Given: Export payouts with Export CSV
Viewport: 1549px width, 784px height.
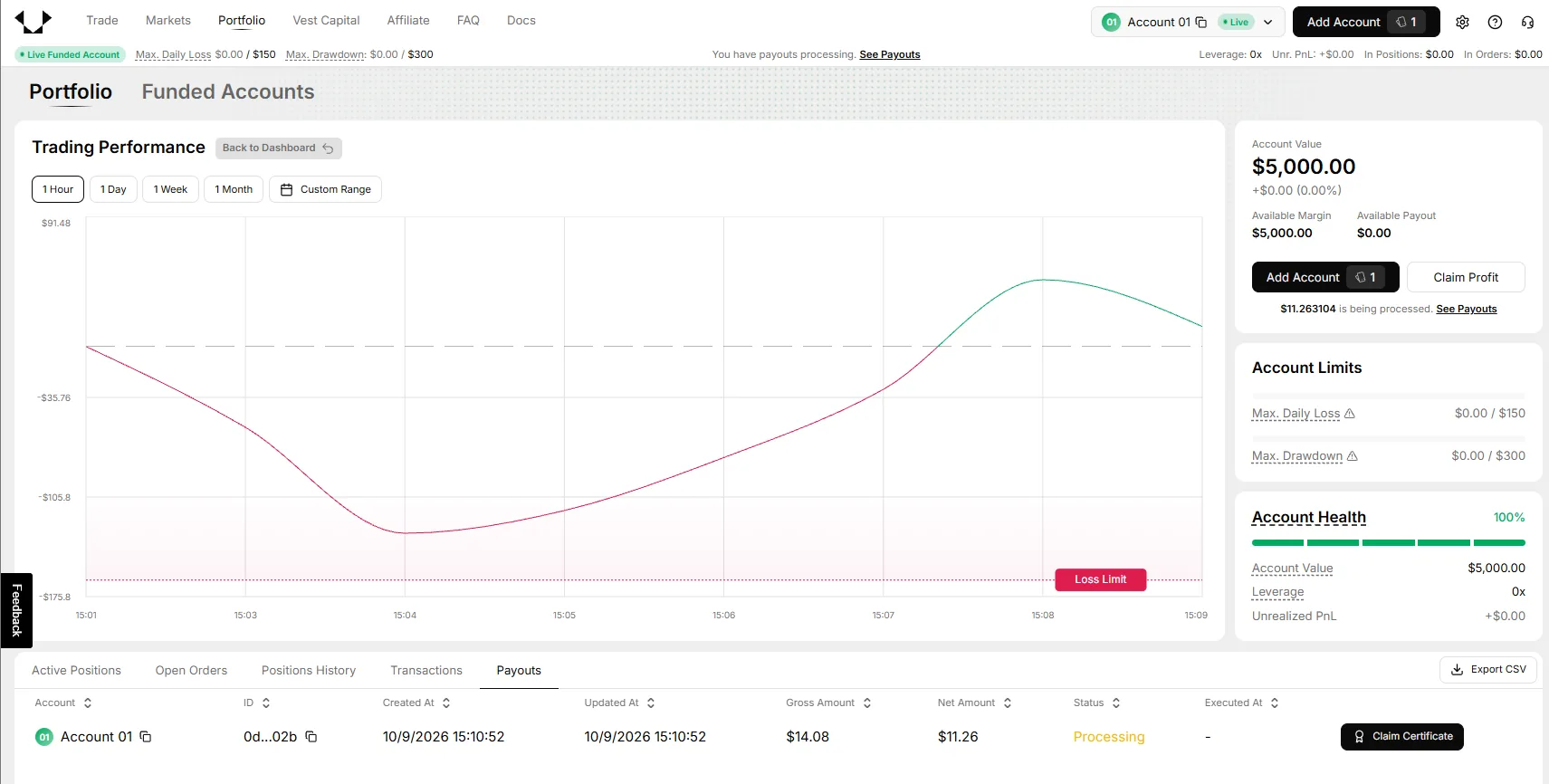Looking at the screenshot, I should [1488, 669].
